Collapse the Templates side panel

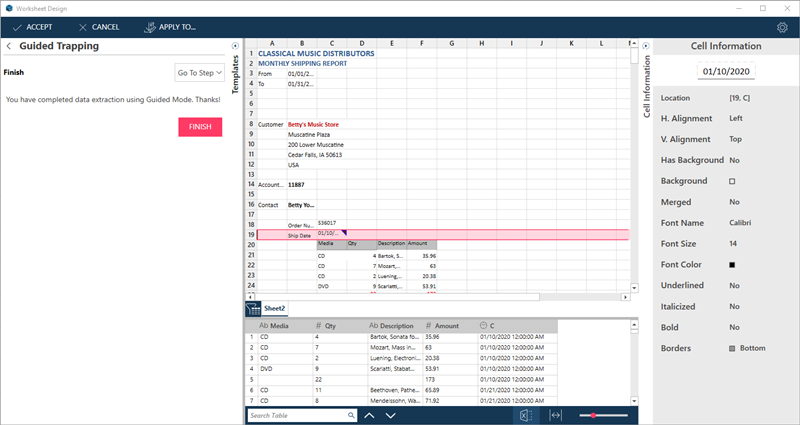tap(235, 45)
